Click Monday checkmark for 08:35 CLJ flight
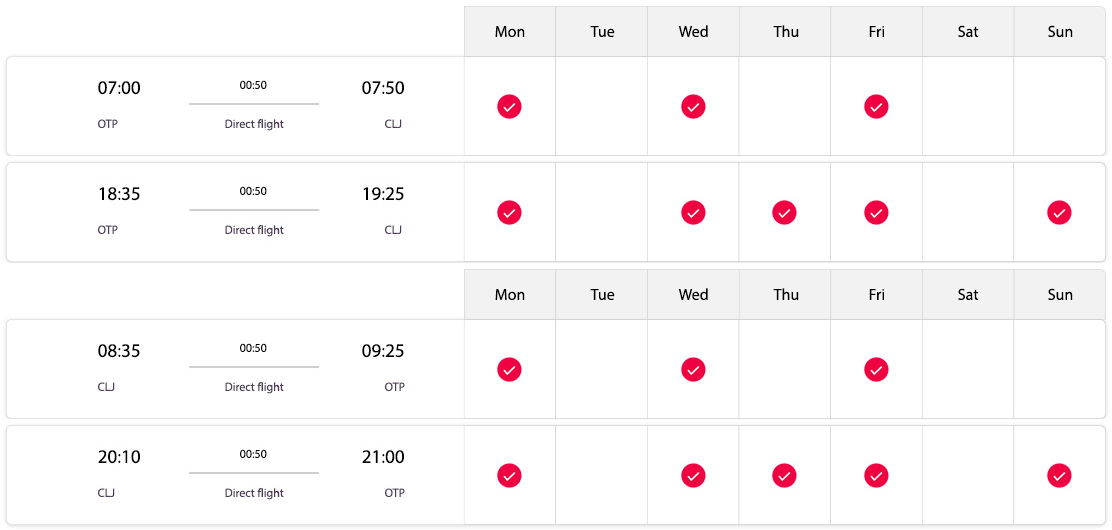The height and width of the screenshot is (530, 1112). 509,369
